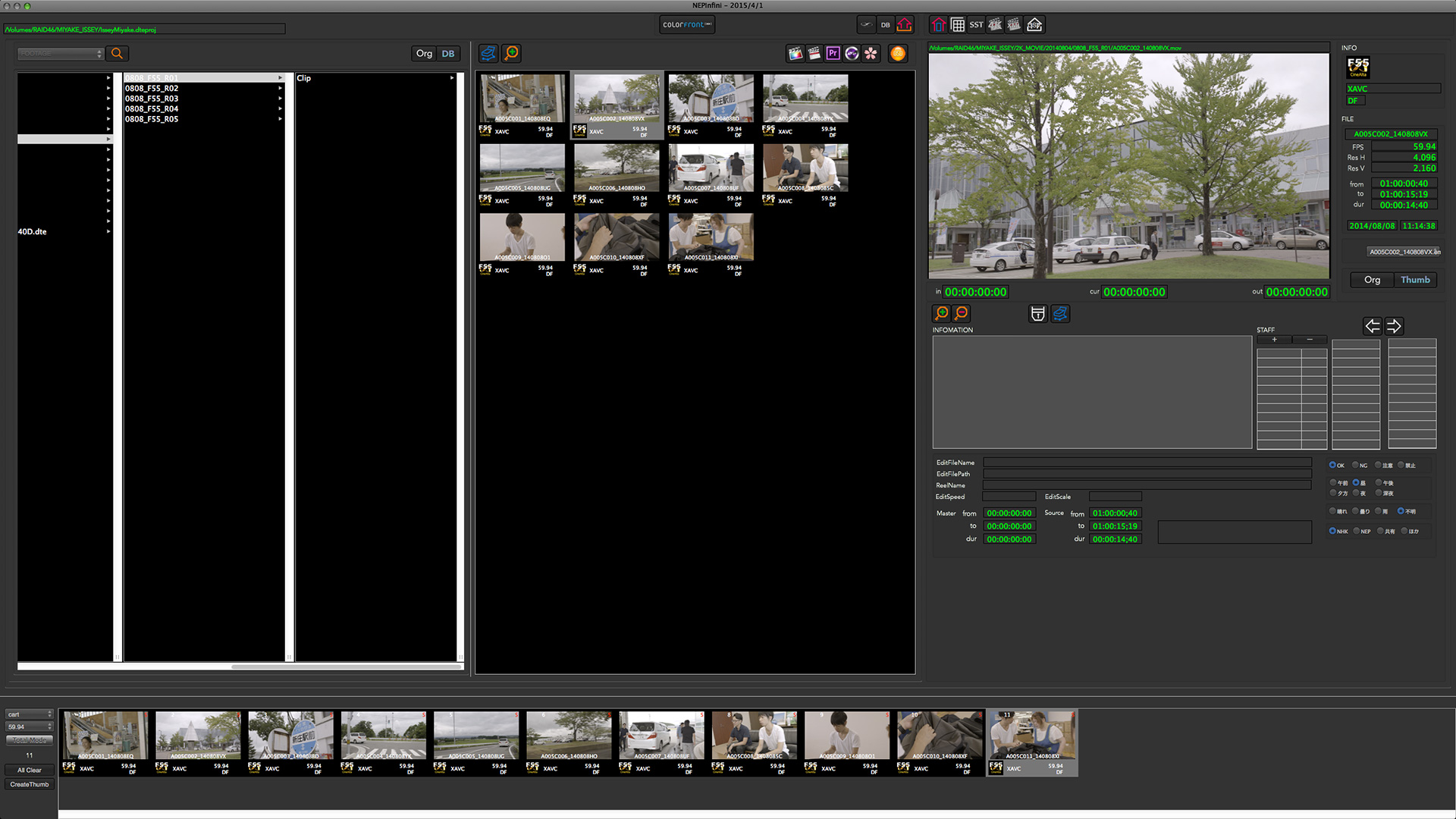Expand the 0808_F55_R03 folder arrow
Viewport: 1456px width, 819px height.
280,99
